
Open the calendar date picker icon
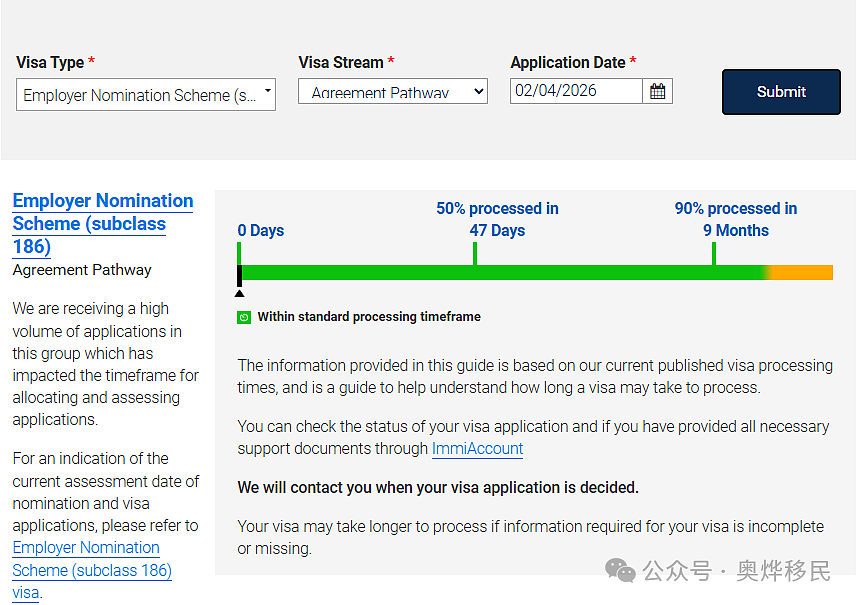(x=657, y=91)
